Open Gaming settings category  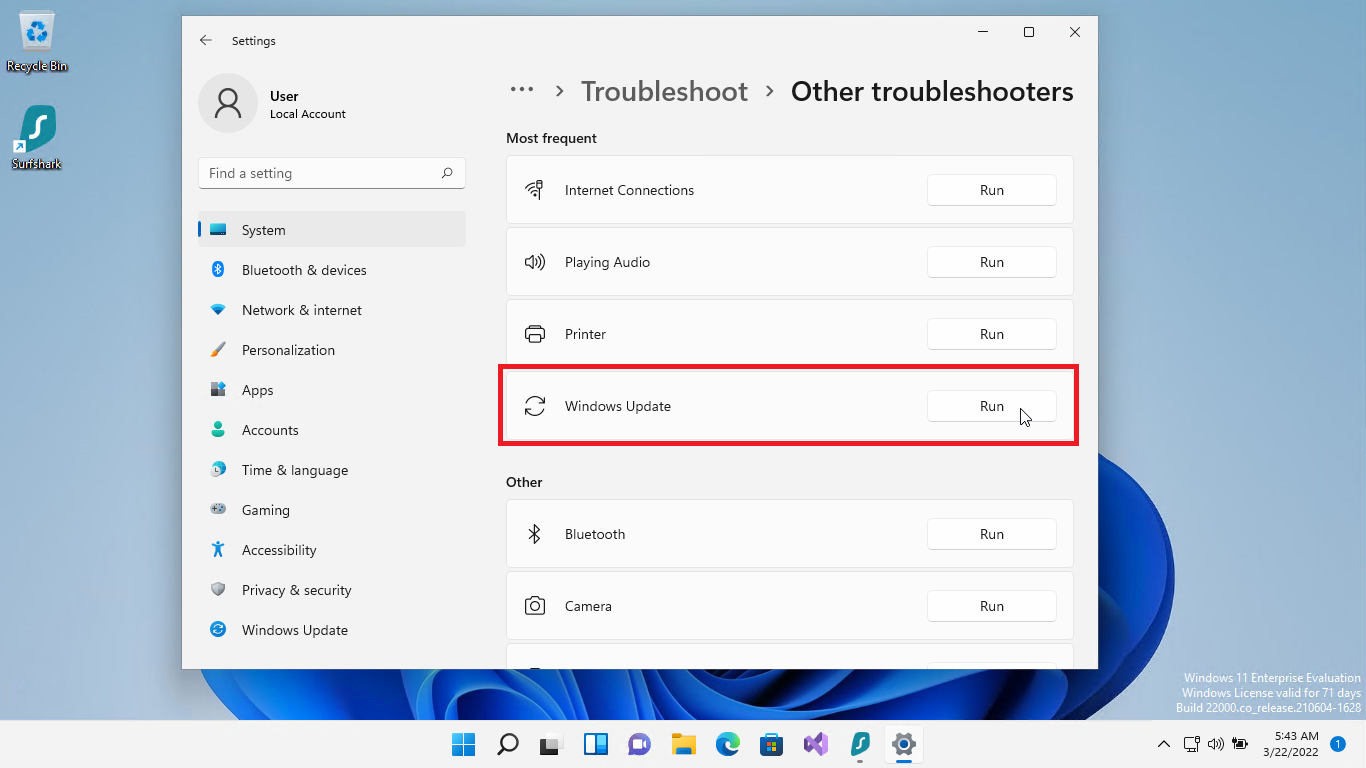click(332, 510)
